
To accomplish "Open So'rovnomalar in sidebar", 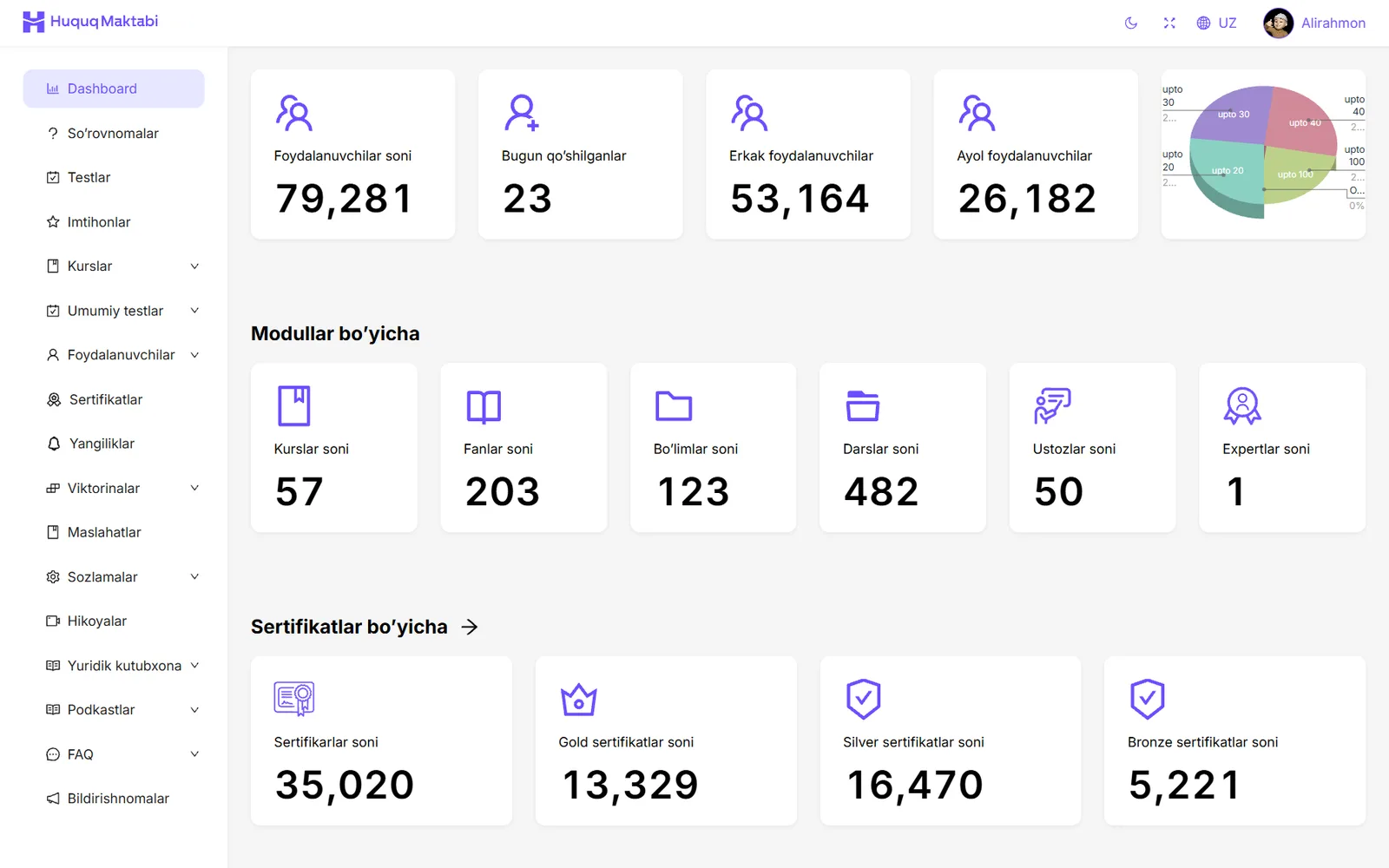I will click(114, 133).
